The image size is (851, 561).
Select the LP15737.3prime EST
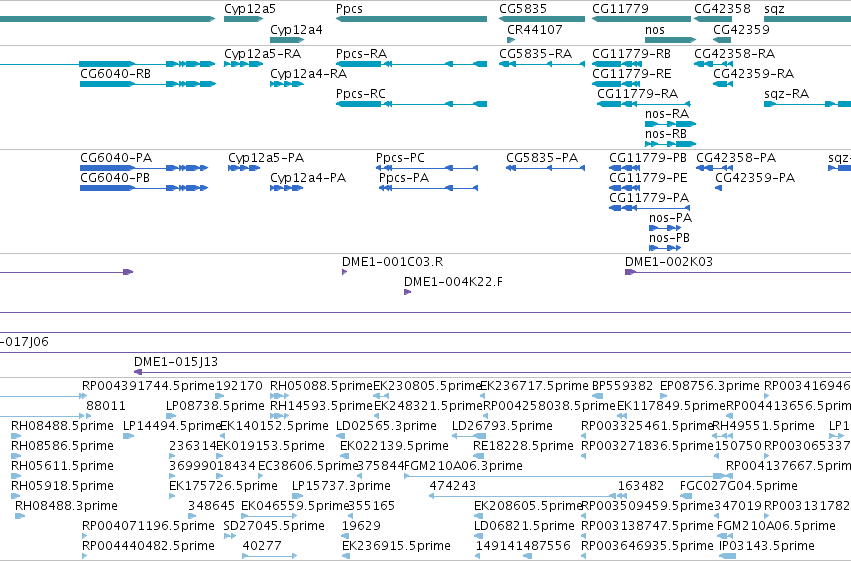tap(297, 496)
